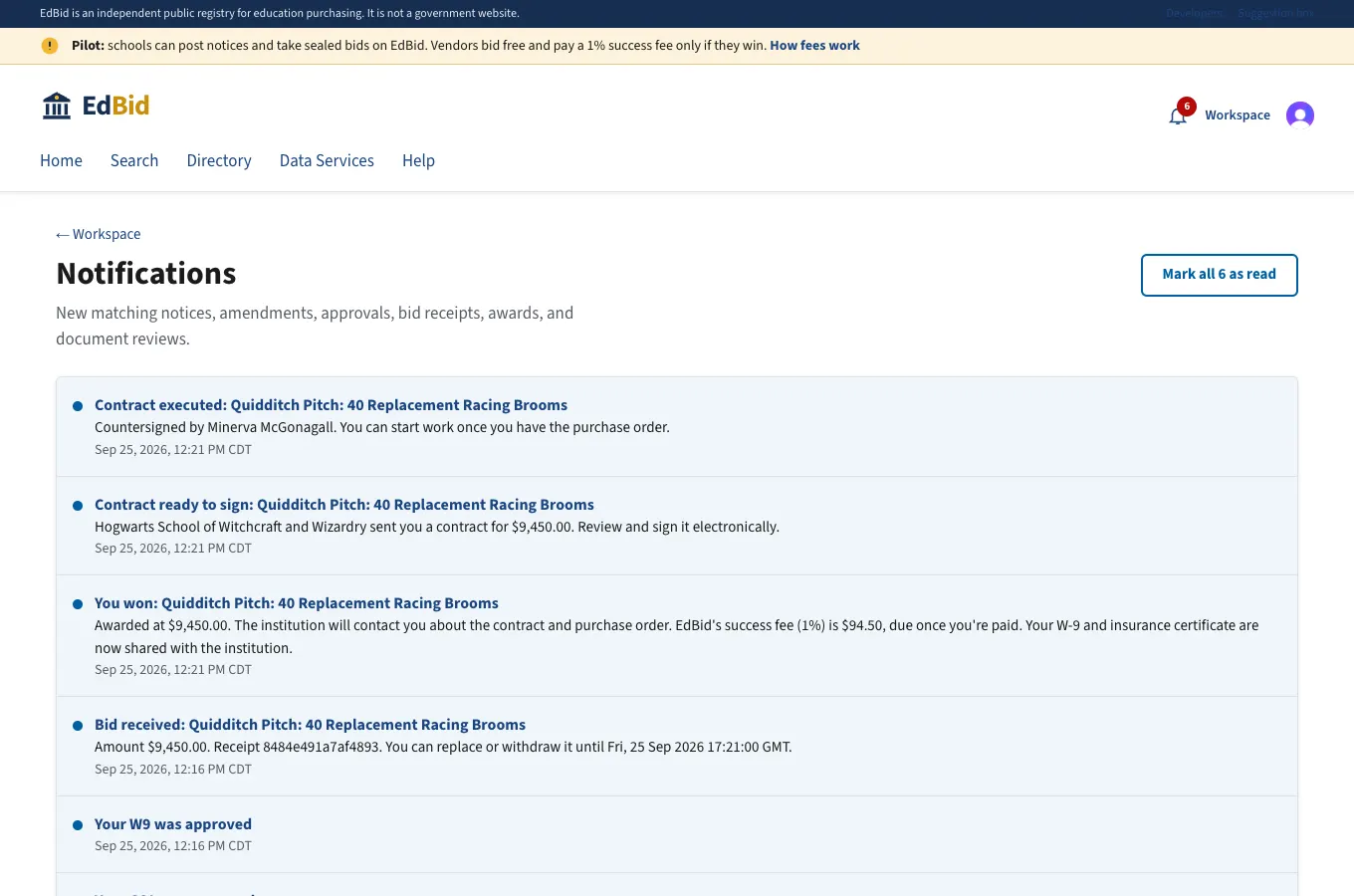Image resolution: width=1354 pixels, height=896 pixels.
Task: Click text 'Countersigned by Minerva McGonagall'
Action: tap(215, 427)
